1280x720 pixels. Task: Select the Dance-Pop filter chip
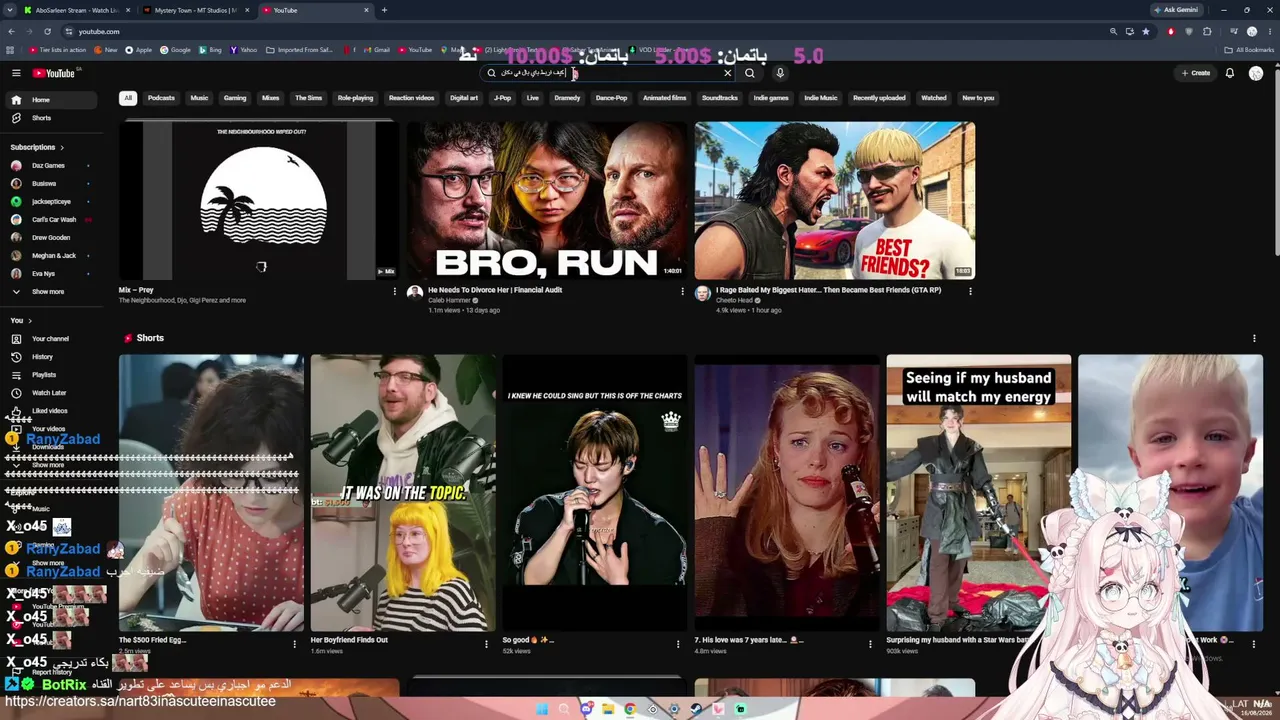tap(611, 98)
